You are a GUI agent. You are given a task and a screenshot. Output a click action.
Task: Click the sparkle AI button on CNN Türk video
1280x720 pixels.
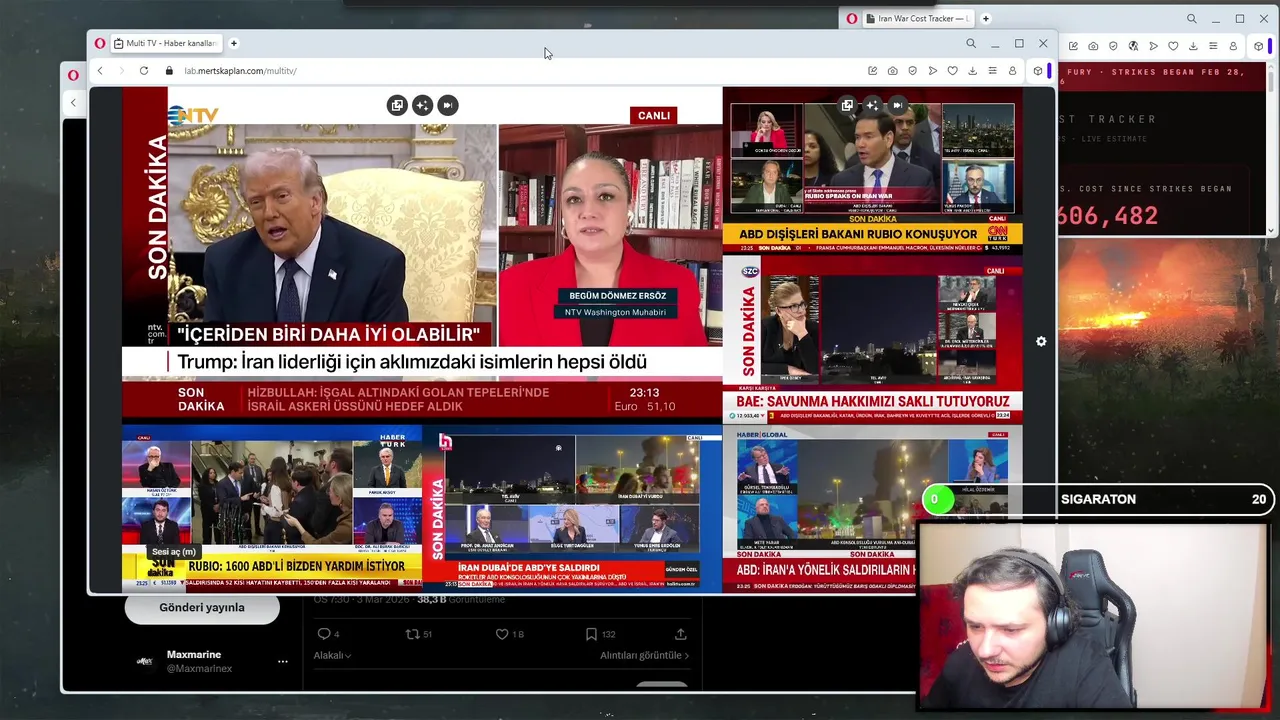click(872, 105)
